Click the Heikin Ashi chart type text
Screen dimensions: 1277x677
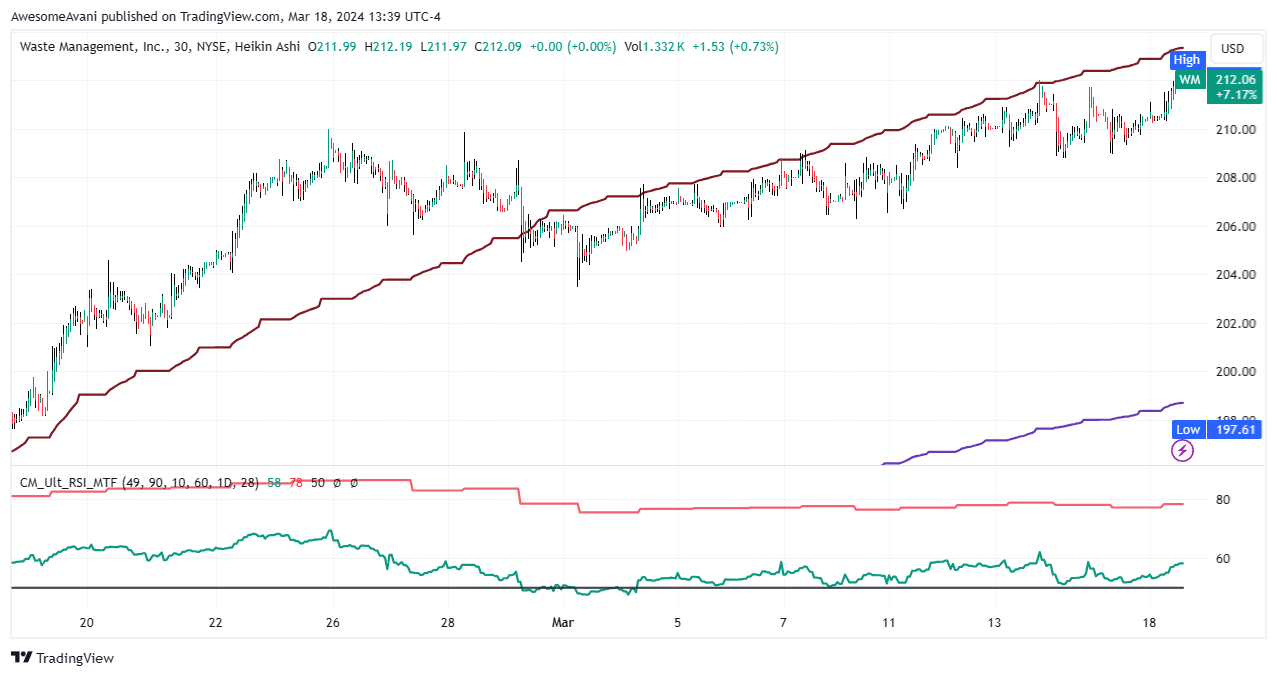[x=268, y=46]
